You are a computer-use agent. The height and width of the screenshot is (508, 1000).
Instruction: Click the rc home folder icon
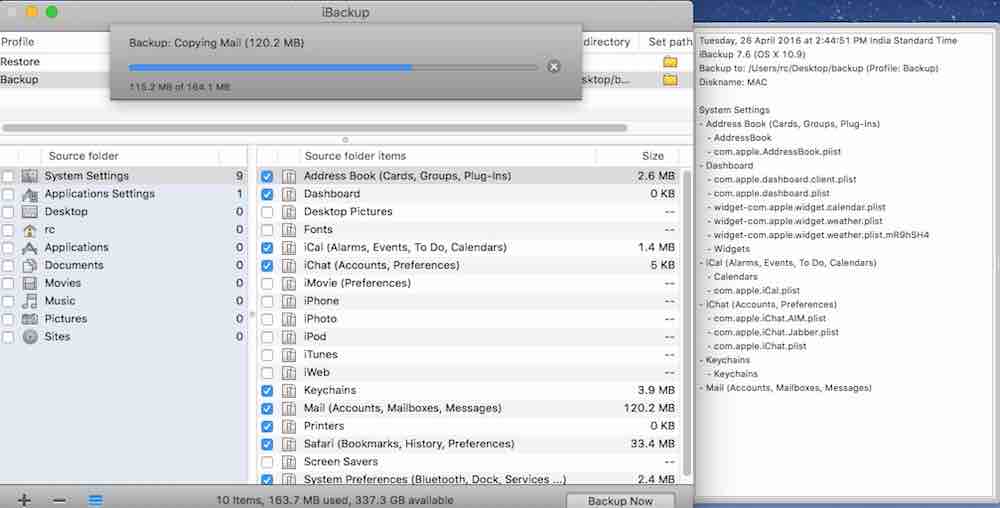tap(29, 229)
